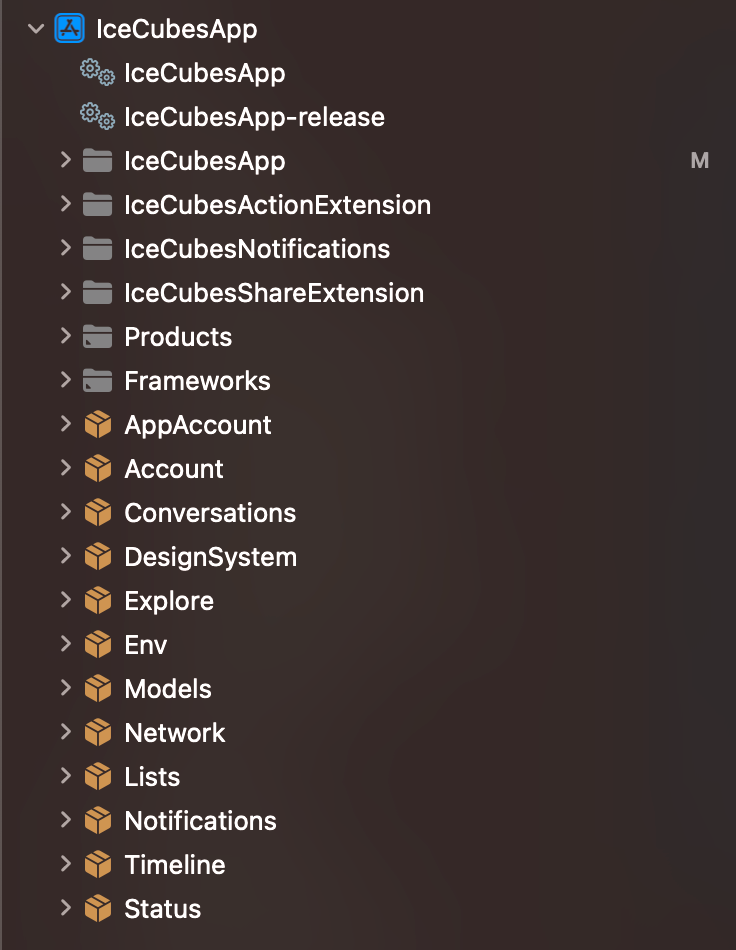
Task: Click the Lists package box icon
Action: click(x=98, y=777)
